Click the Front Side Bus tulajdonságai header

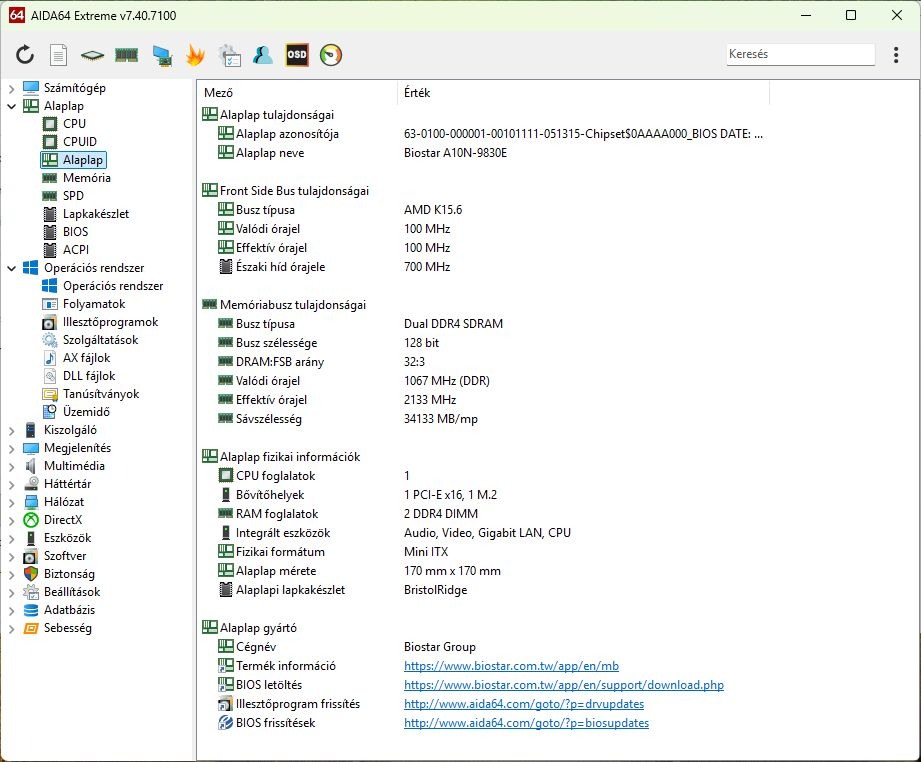[x=285, y=191]
